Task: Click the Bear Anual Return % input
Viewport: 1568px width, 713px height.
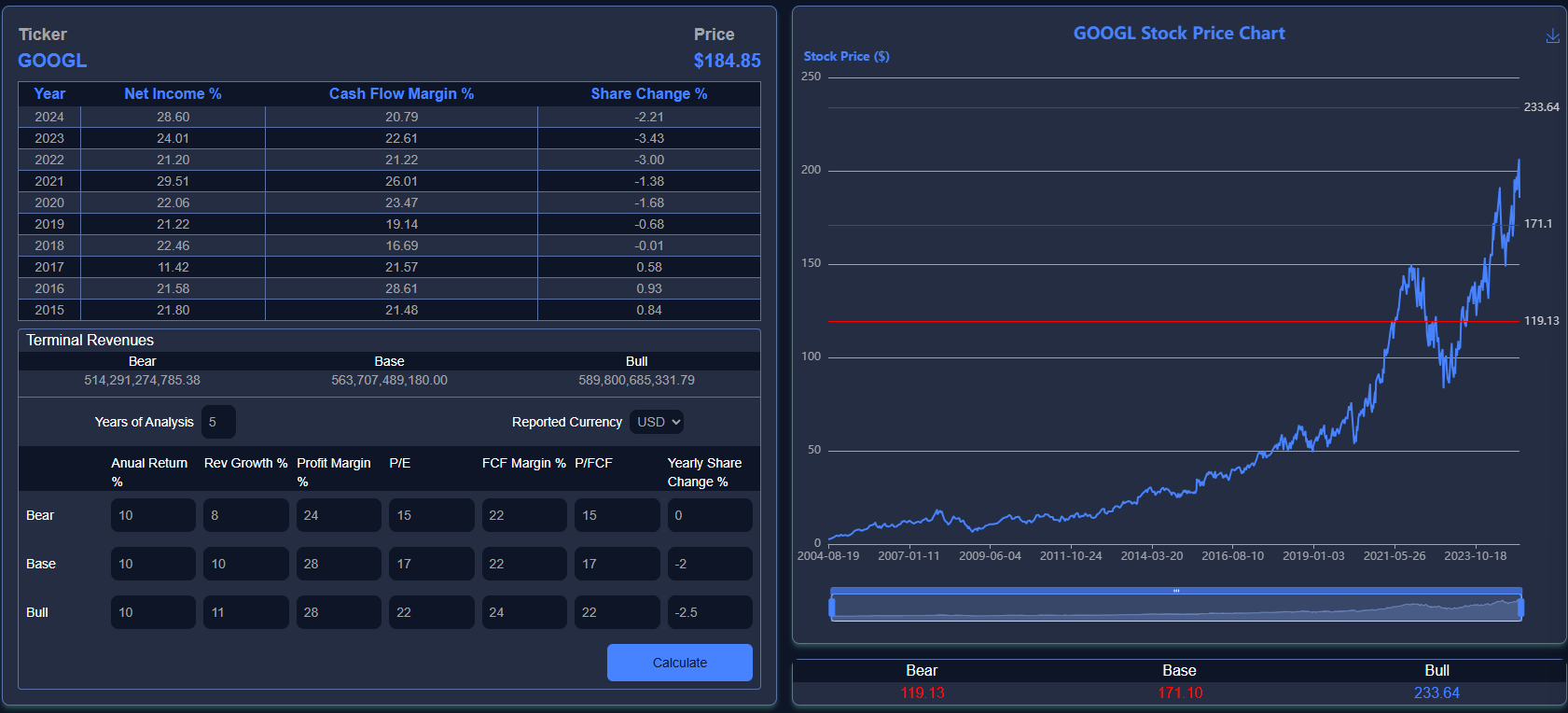Action: click(x=153, y=515)
